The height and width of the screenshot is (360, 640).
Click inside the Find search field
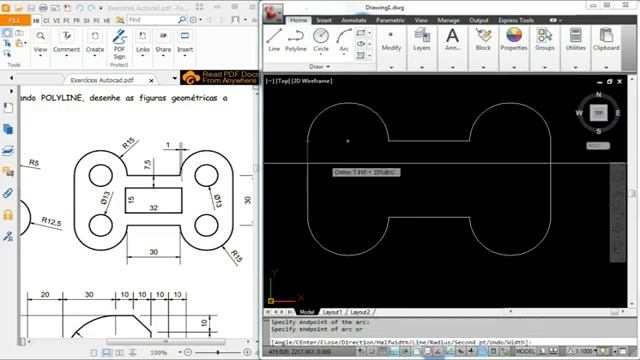[152, 20]
